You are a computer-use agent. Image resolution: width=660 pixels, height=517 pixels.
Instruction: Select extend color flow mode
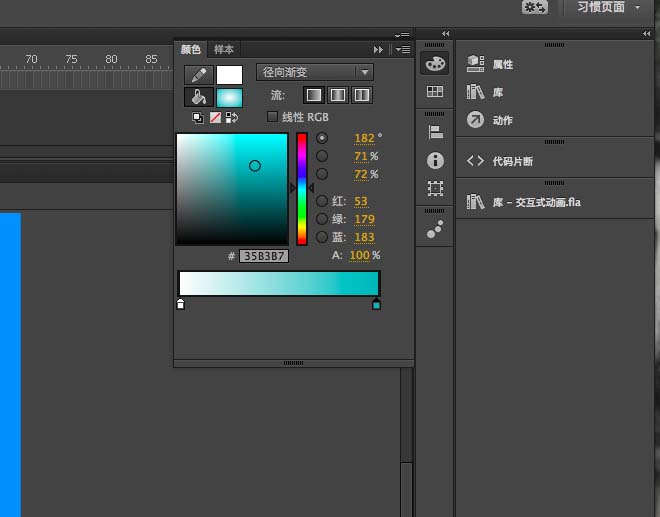(x=314, y=95)
